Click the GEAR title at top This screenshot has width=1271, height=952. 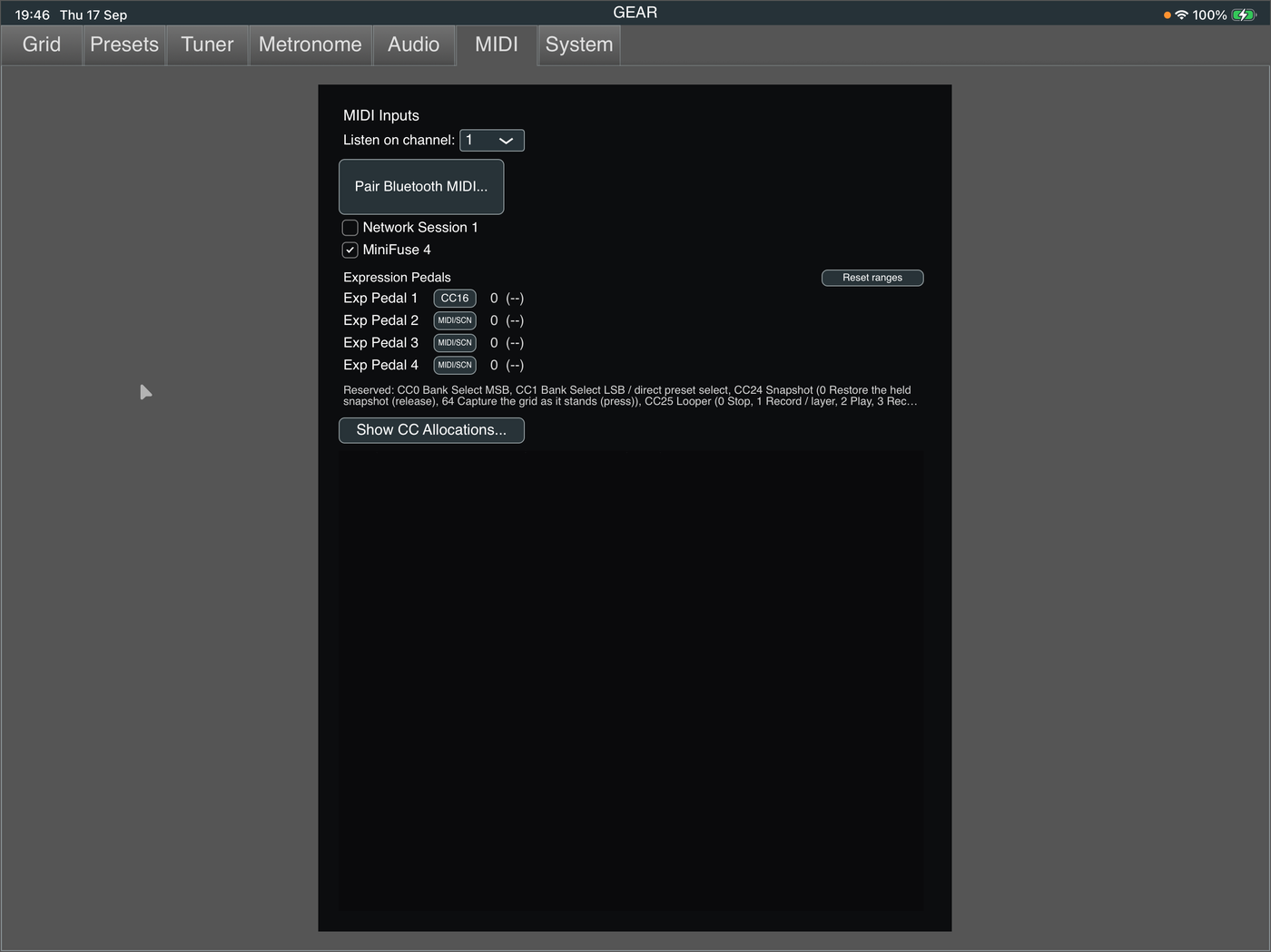pos(635,13)
